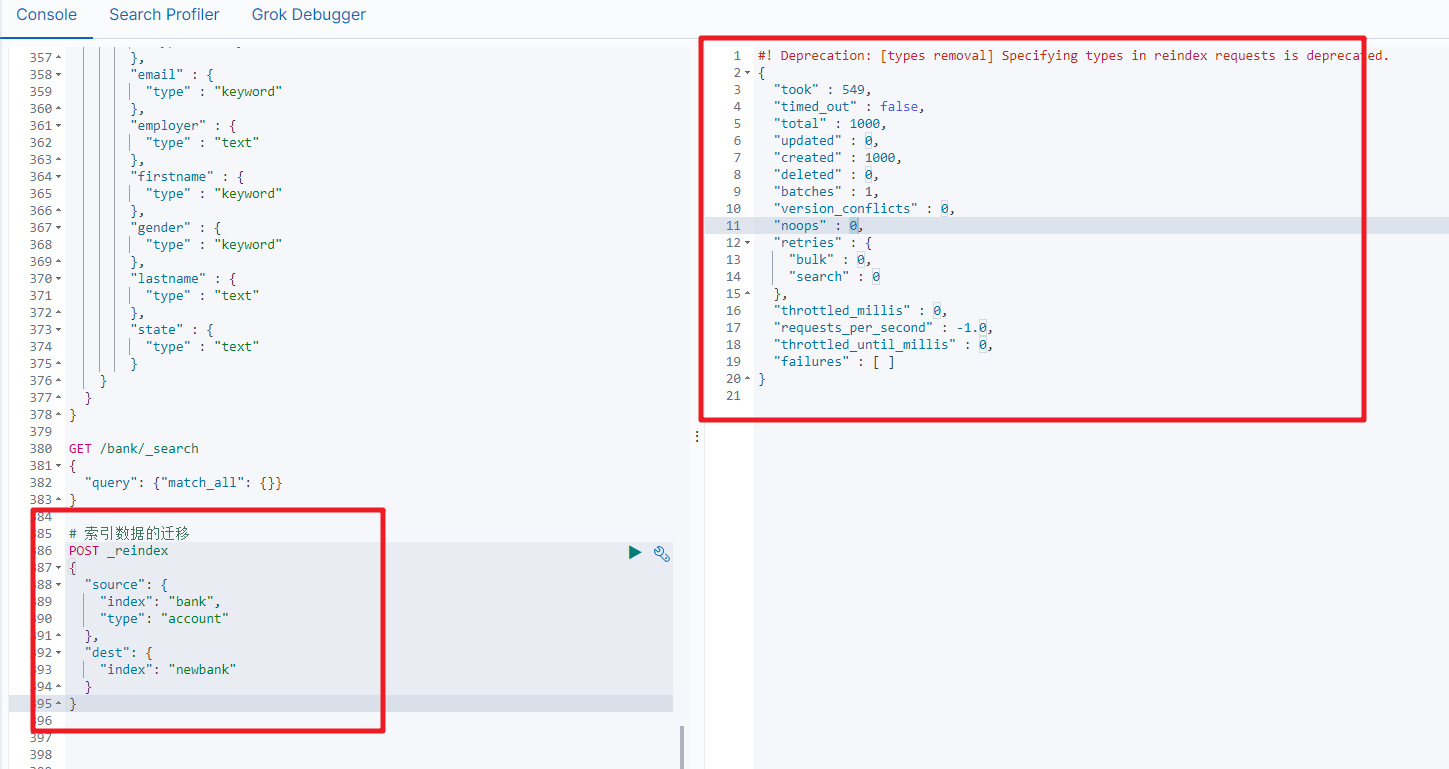Click the fold end marker on response line 20
The width and height of the screenshot is (1449, 769).
(x=747, y=379)
